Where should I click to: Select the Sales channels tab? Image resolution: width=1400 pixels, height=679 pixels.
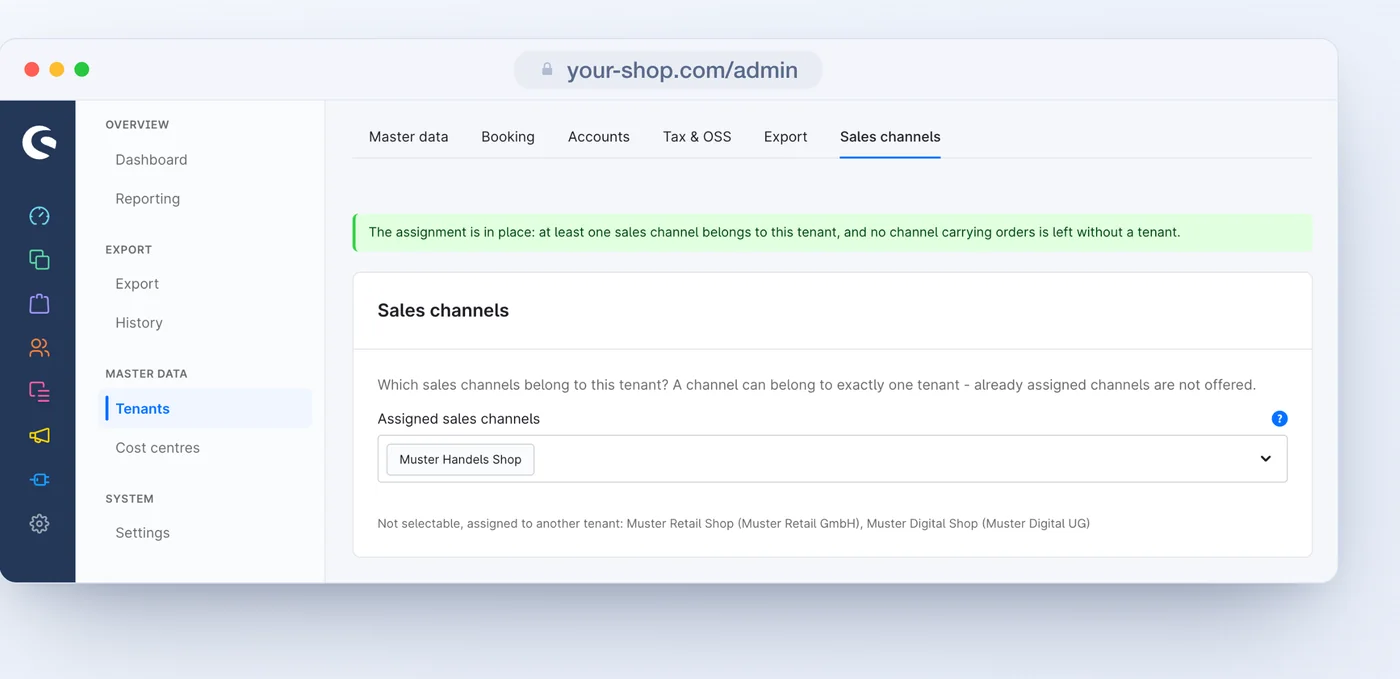[x=890, y=137]
